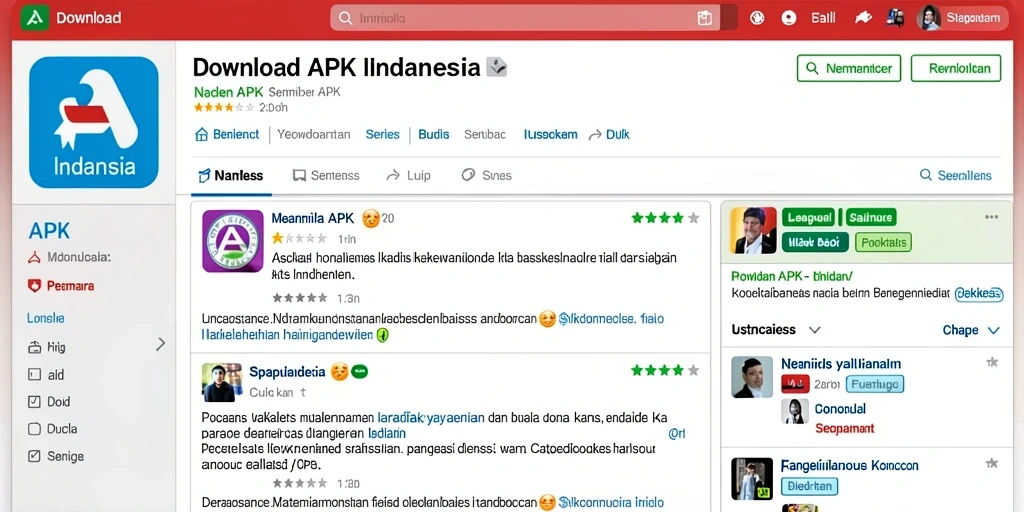Switch to the Nanless tab
The width and height of the screenshot is (1024, 512).
pyautogui.click(x=231, y=175)
